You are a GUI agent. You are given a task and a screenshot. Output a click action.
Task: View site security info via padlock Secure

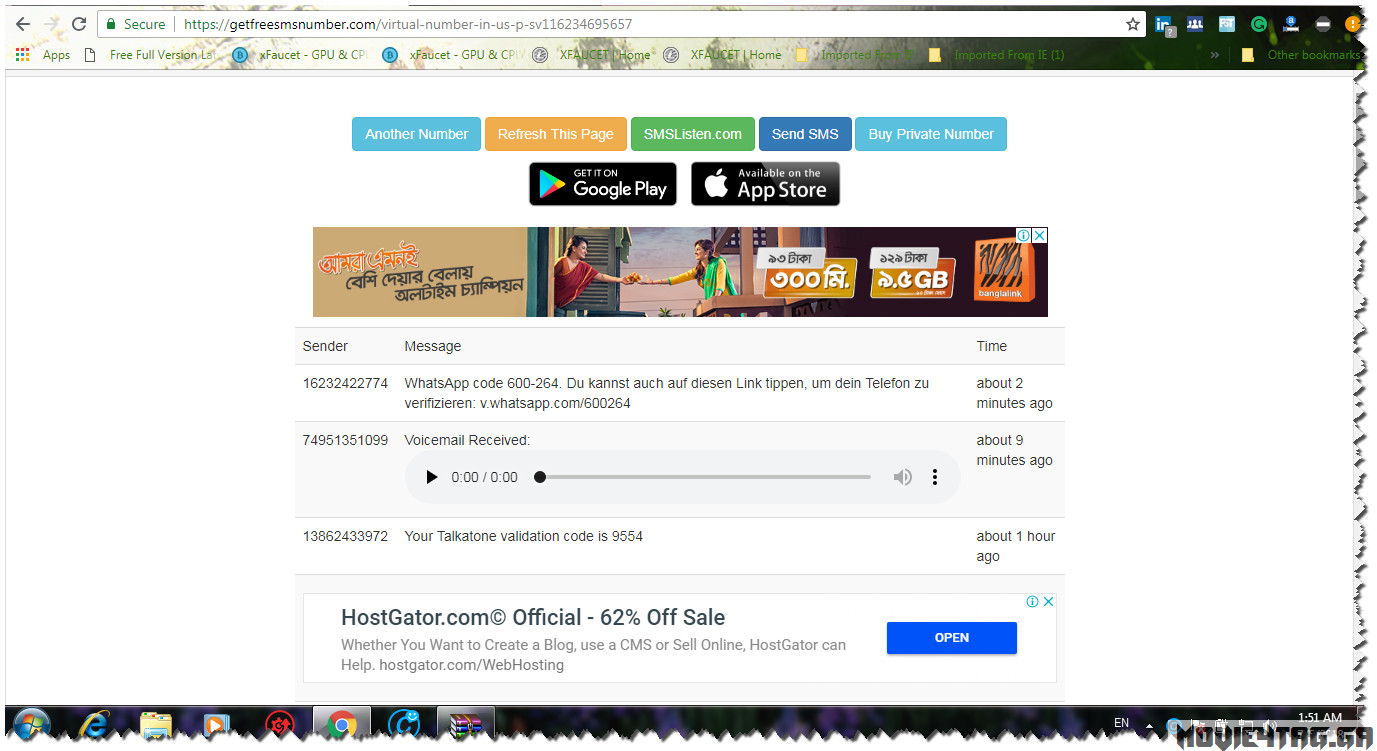point(135,24)
